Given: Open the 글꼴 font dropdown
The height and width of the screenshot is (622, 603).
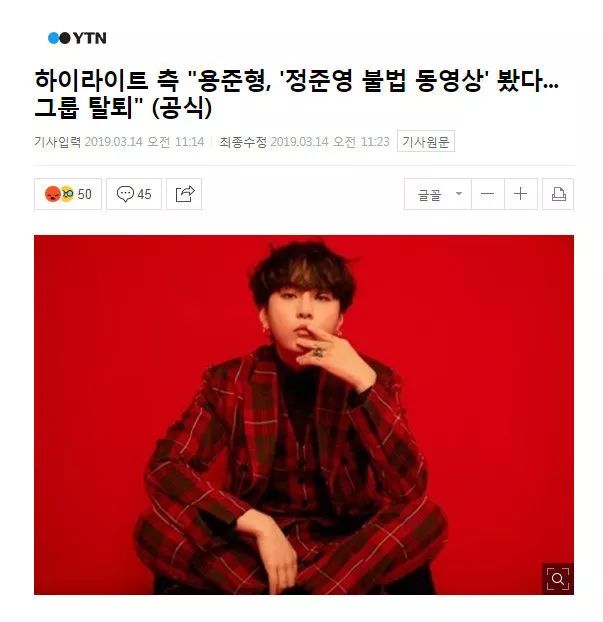Looking at the screenshot, I should pos(438,194).
